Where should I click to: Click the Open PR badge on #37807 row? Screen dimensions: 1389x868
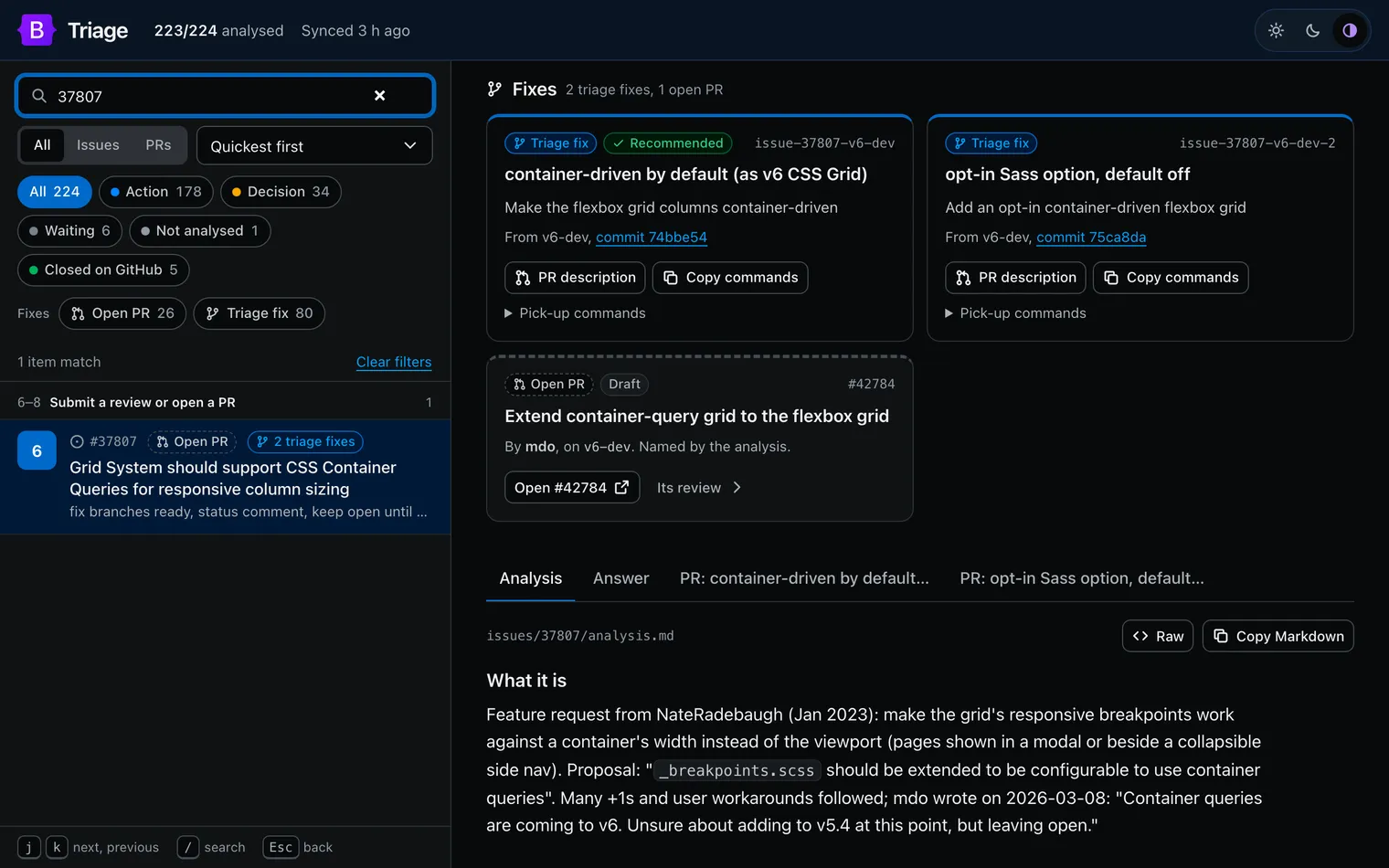pyautogui.click(x=192, y=442)
